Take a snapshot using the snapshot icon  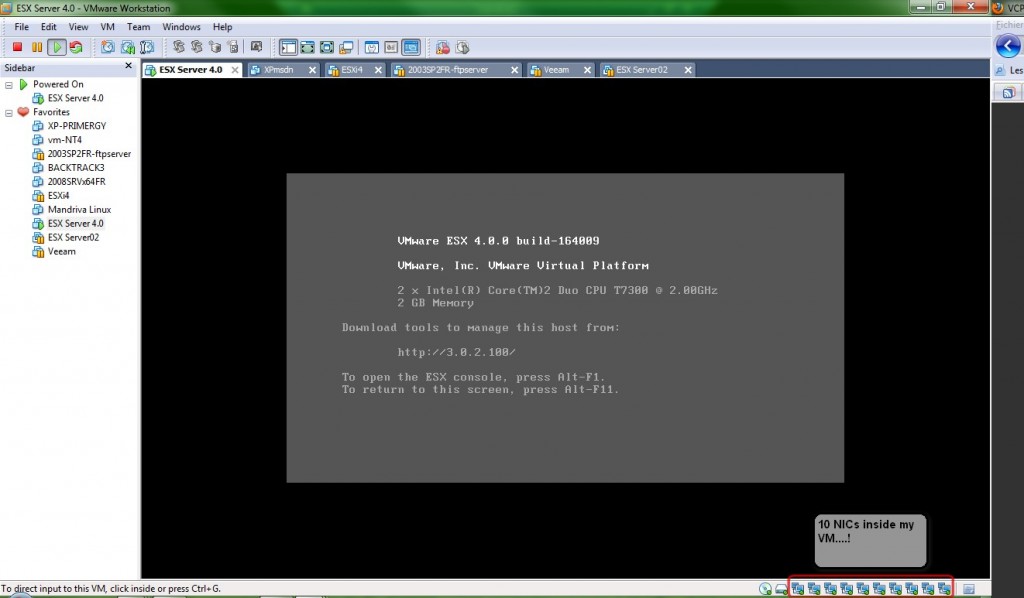[109, 47]
